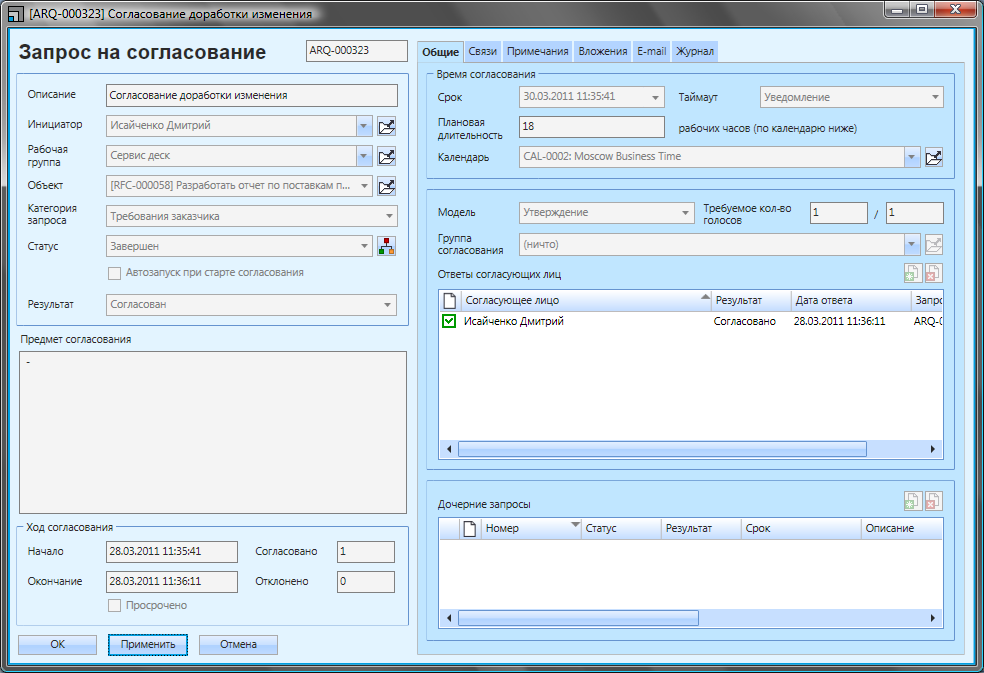Sort child requests by Статус column
The image size is (984, 673).
(x=621, y=529)
